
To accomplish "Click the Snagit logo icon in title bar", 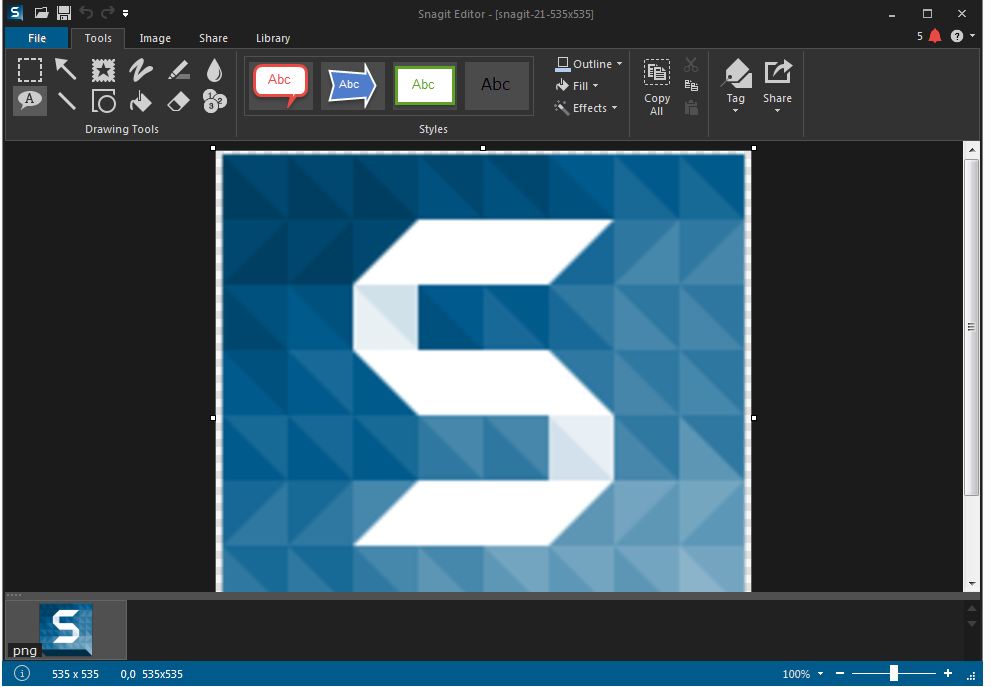I will tap(16, 13).
